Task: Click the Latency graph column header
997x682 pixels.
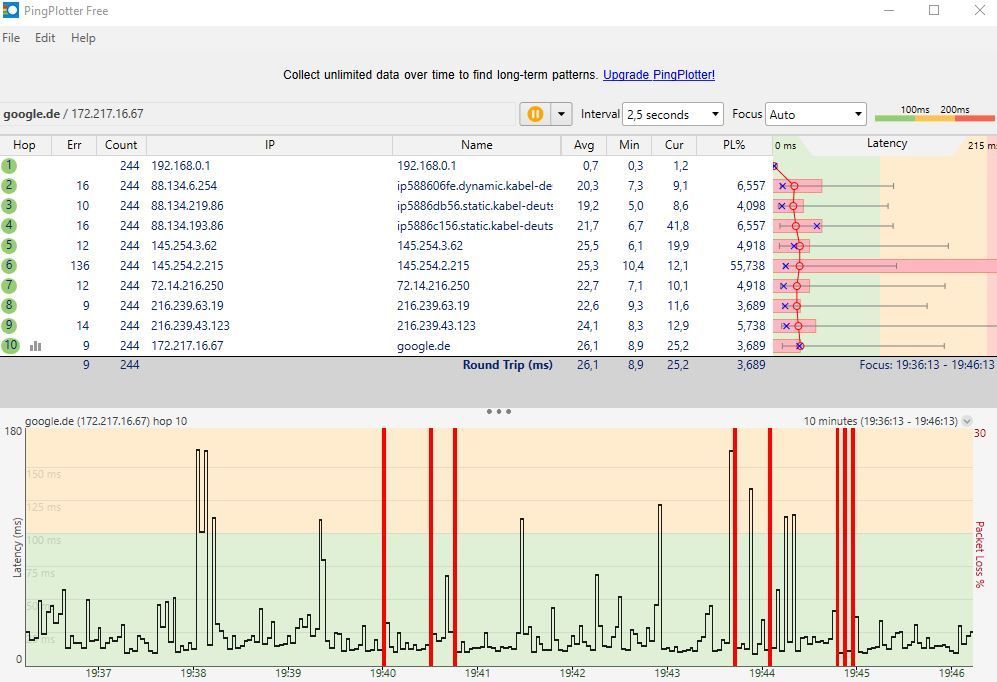Action: [886, 144]
